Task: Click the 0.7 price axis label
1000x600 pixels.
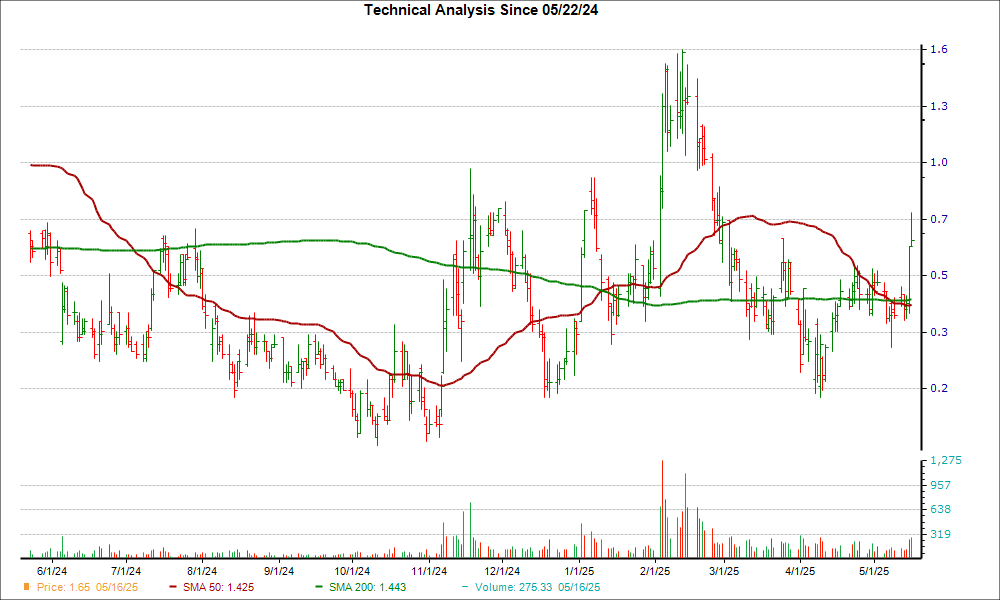Action: click(x=939, y=219)
